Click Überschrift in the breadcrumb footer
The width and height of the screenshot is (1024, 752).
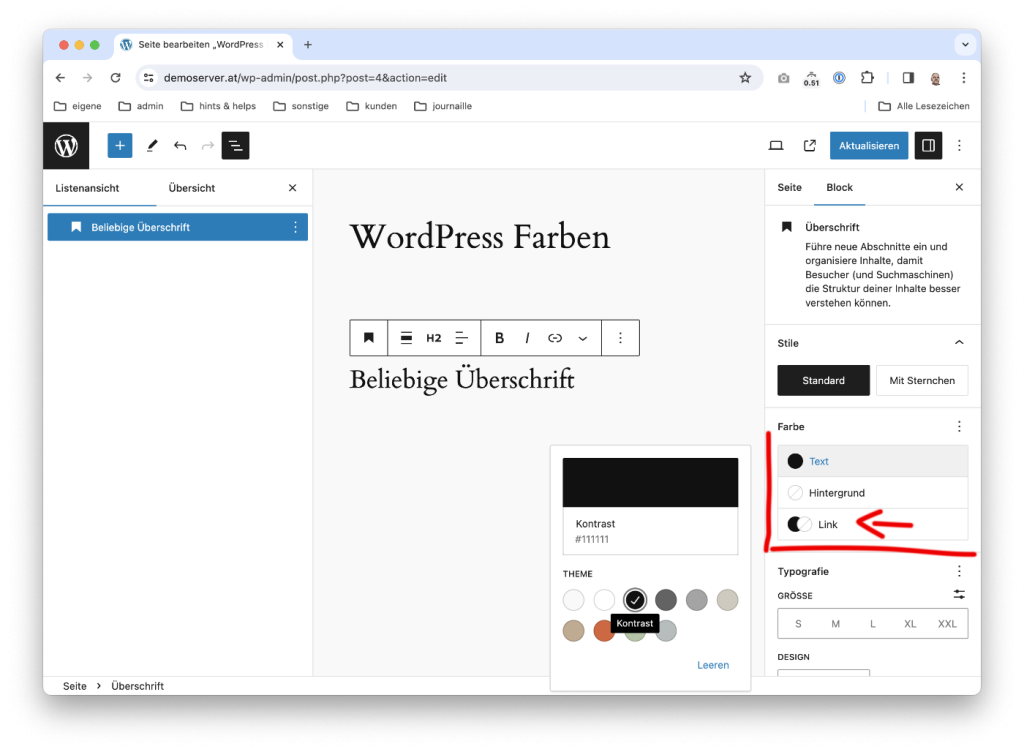(137, 686)
